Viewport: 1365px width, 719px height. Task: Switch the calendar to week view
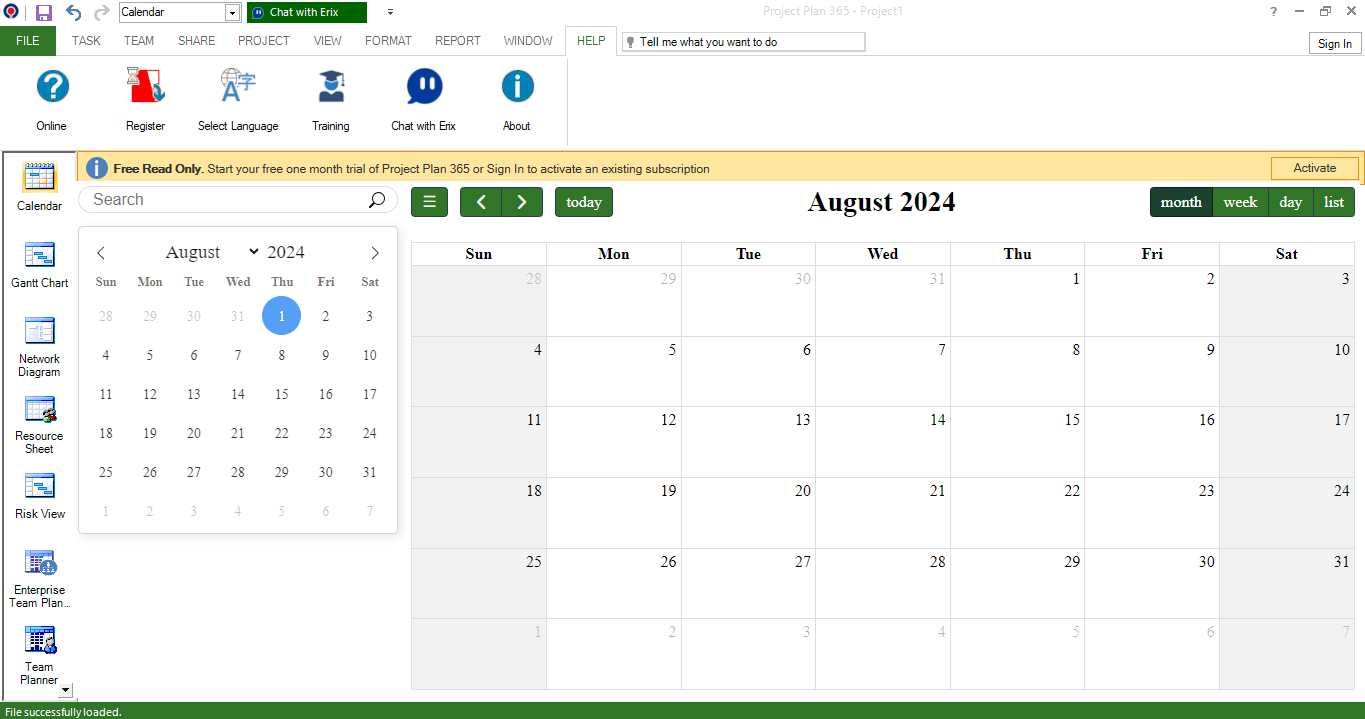(x=1240, y=202)
